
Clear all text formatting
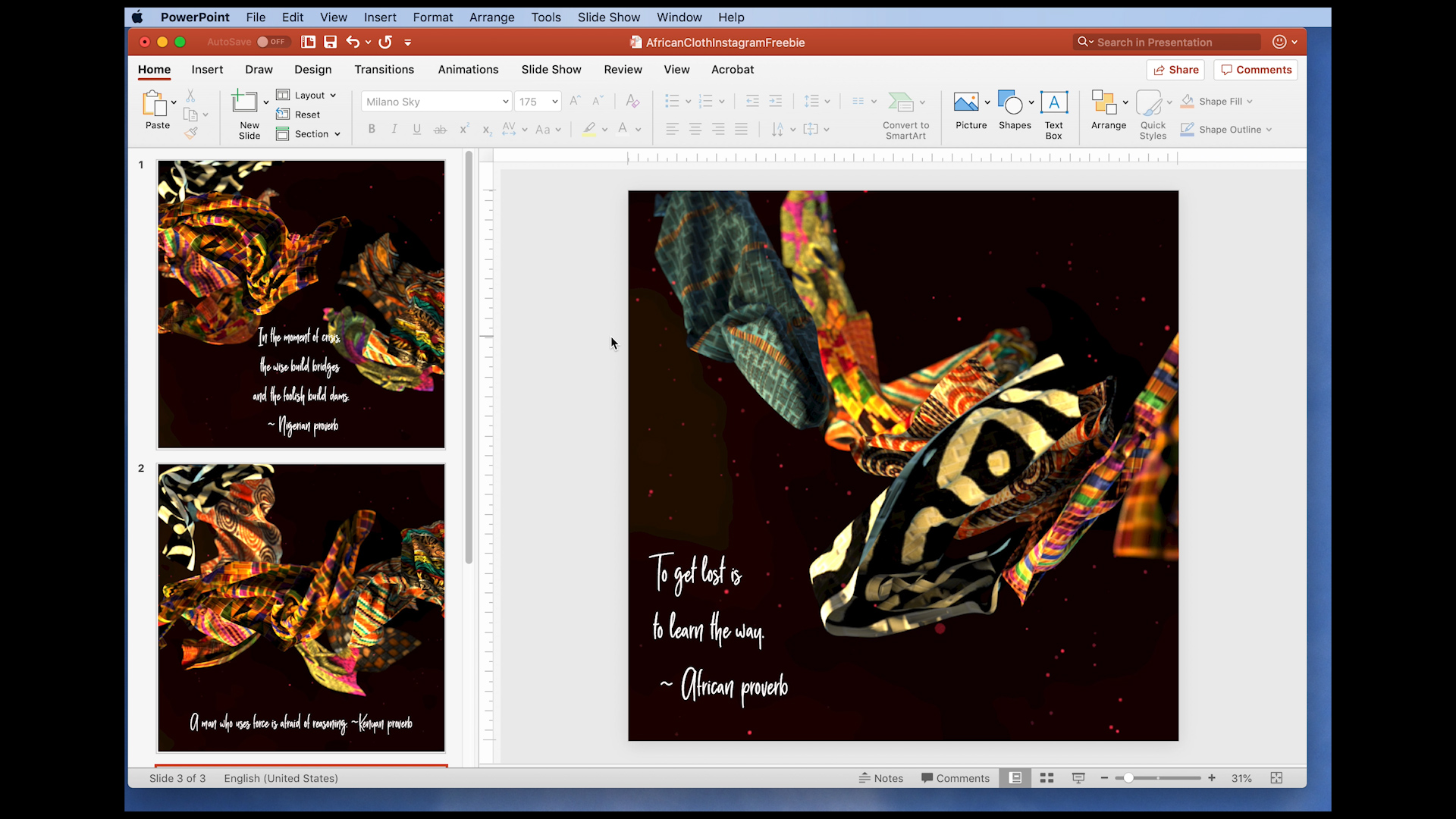point(632,101)
